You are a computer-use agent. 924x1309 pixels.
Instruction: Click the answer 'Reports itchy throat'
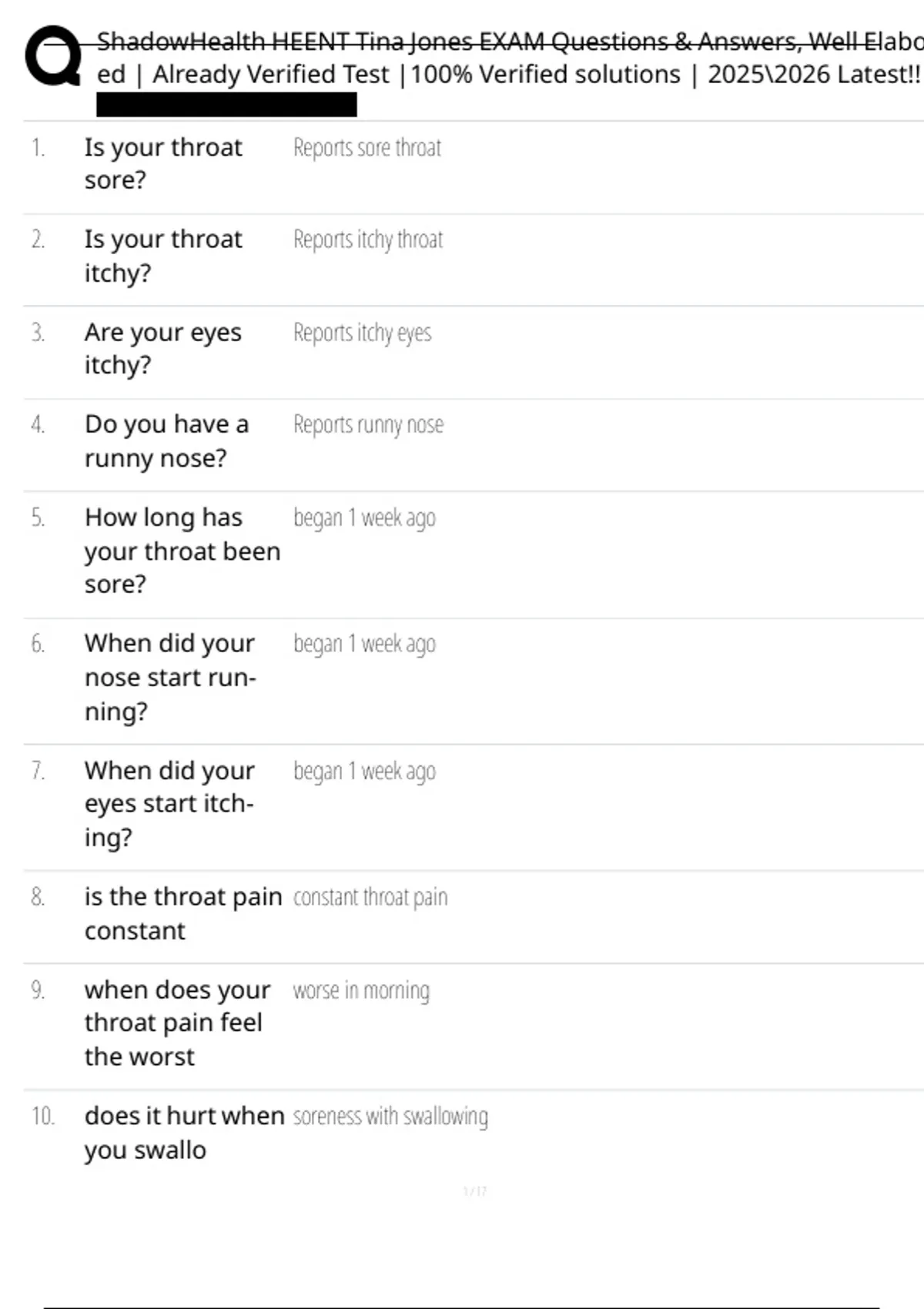tap(368, 239)
